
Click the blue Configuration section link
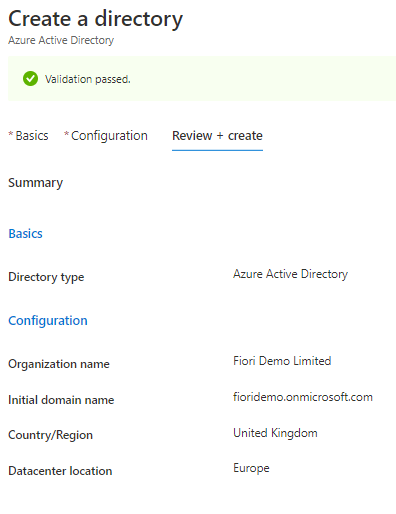click(x=48, y=321)
